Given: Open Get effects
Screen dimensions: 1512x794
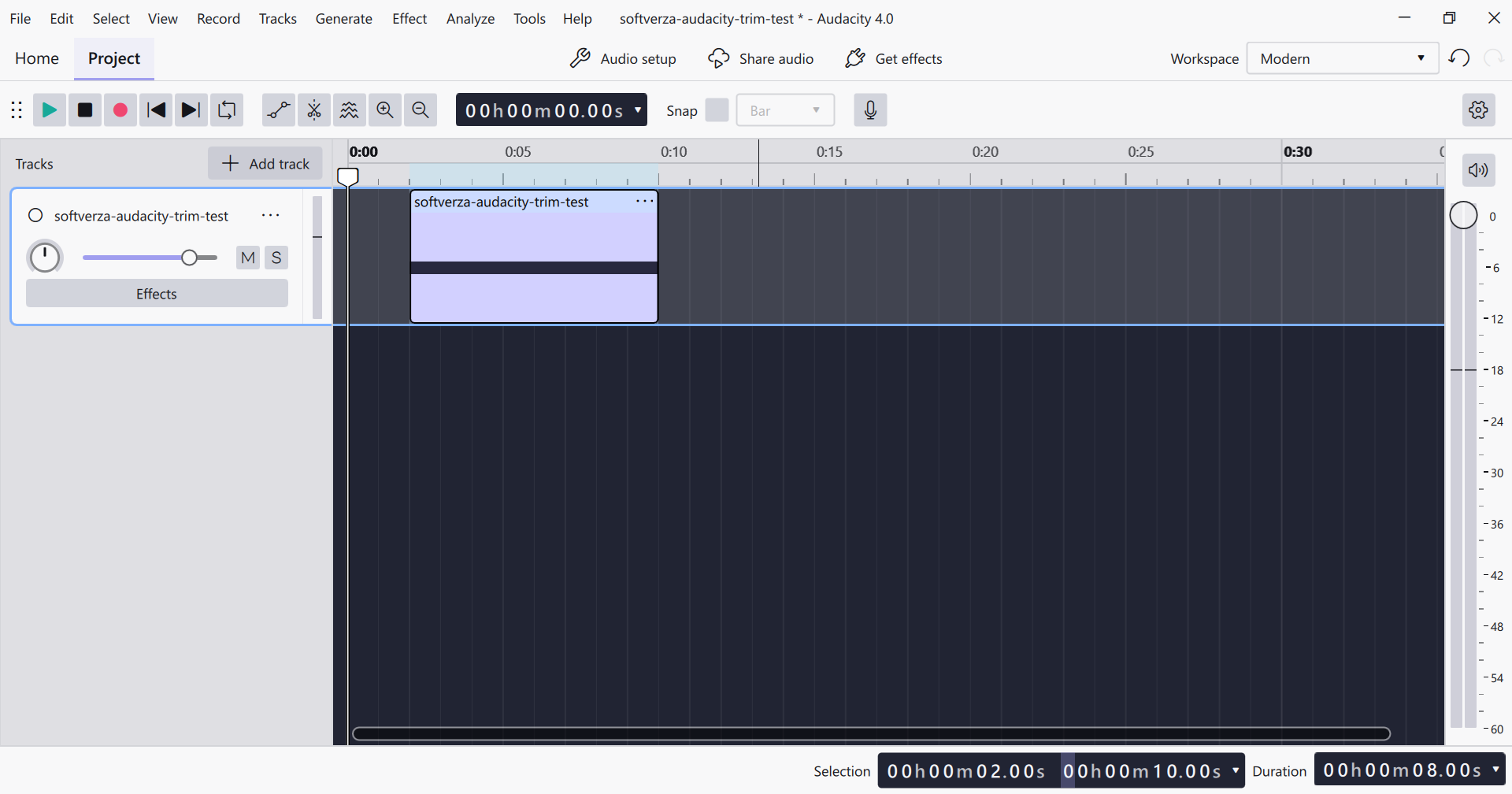Looking at the screenshot, I should [x=893, y=58].
